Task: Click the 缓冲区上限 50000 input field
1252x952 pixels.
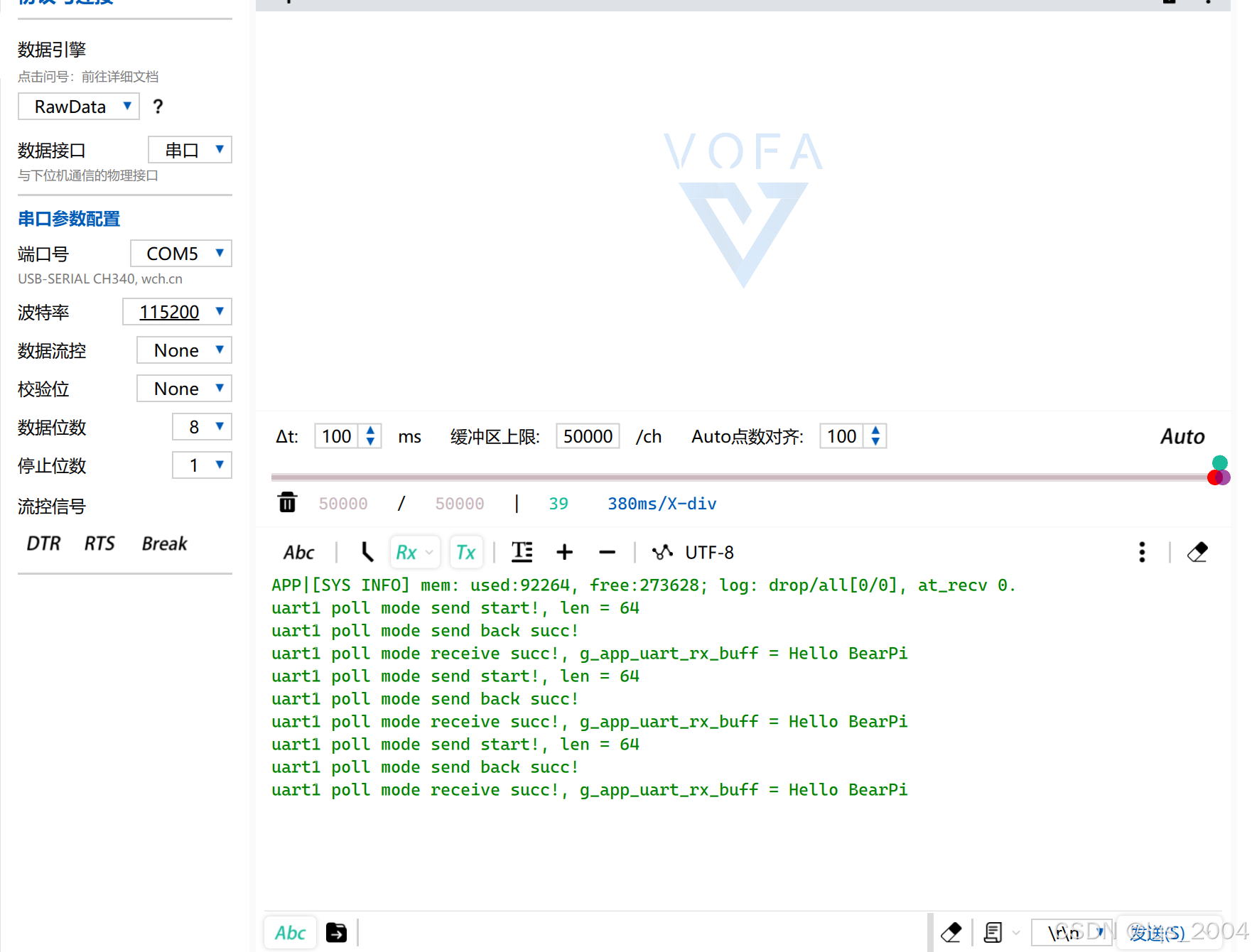Action: click(x=588, y=436)
